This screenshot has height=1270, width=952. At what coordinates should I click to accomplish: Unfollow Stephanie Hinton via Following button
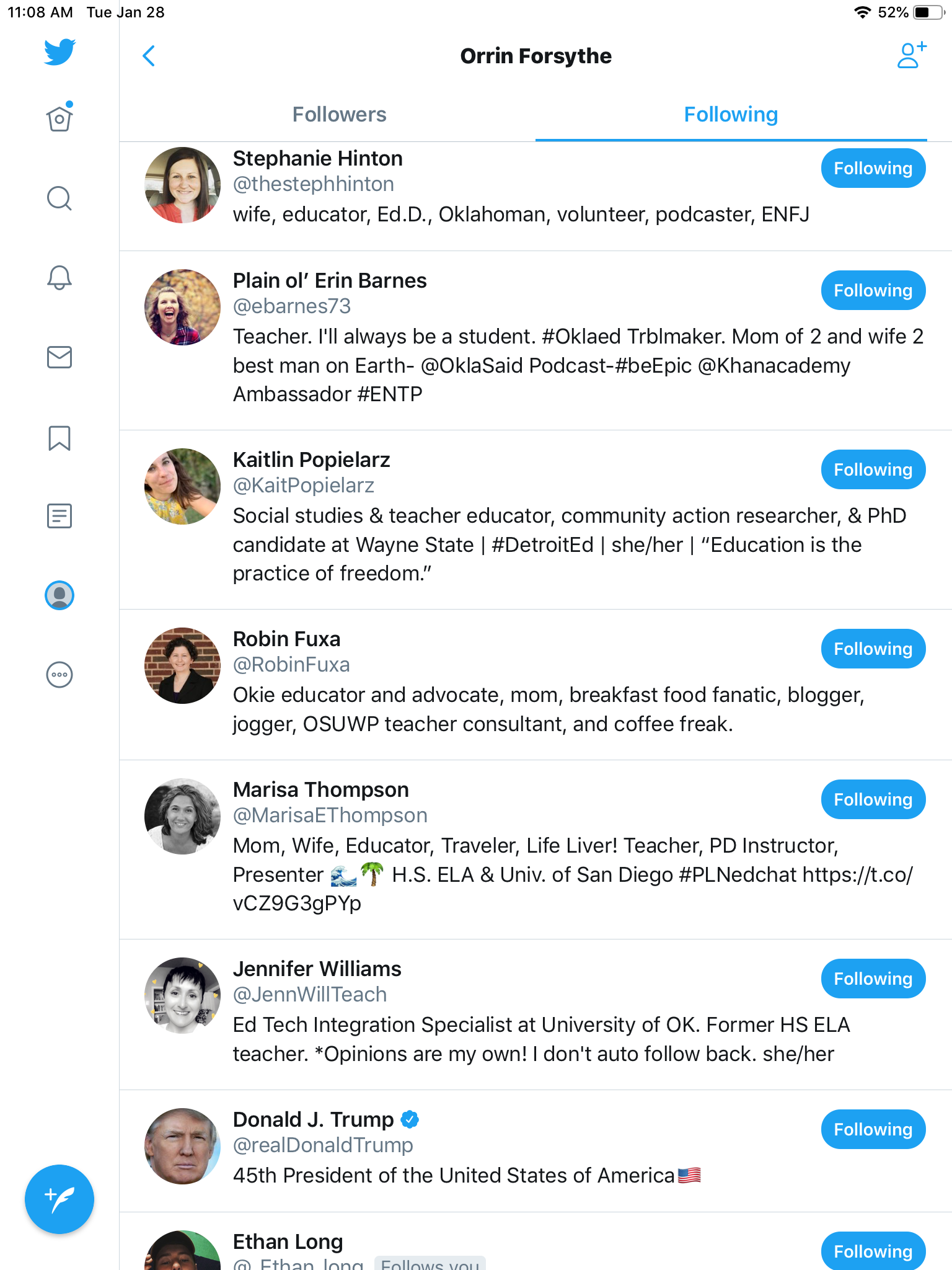click(x=873, y=168)
